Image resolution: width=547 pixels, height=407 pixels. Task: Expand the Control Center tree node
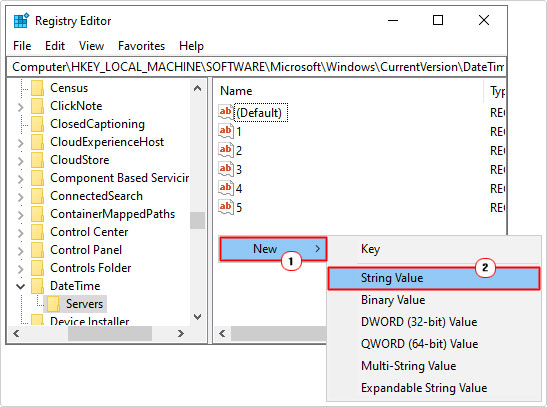point(21,233)
